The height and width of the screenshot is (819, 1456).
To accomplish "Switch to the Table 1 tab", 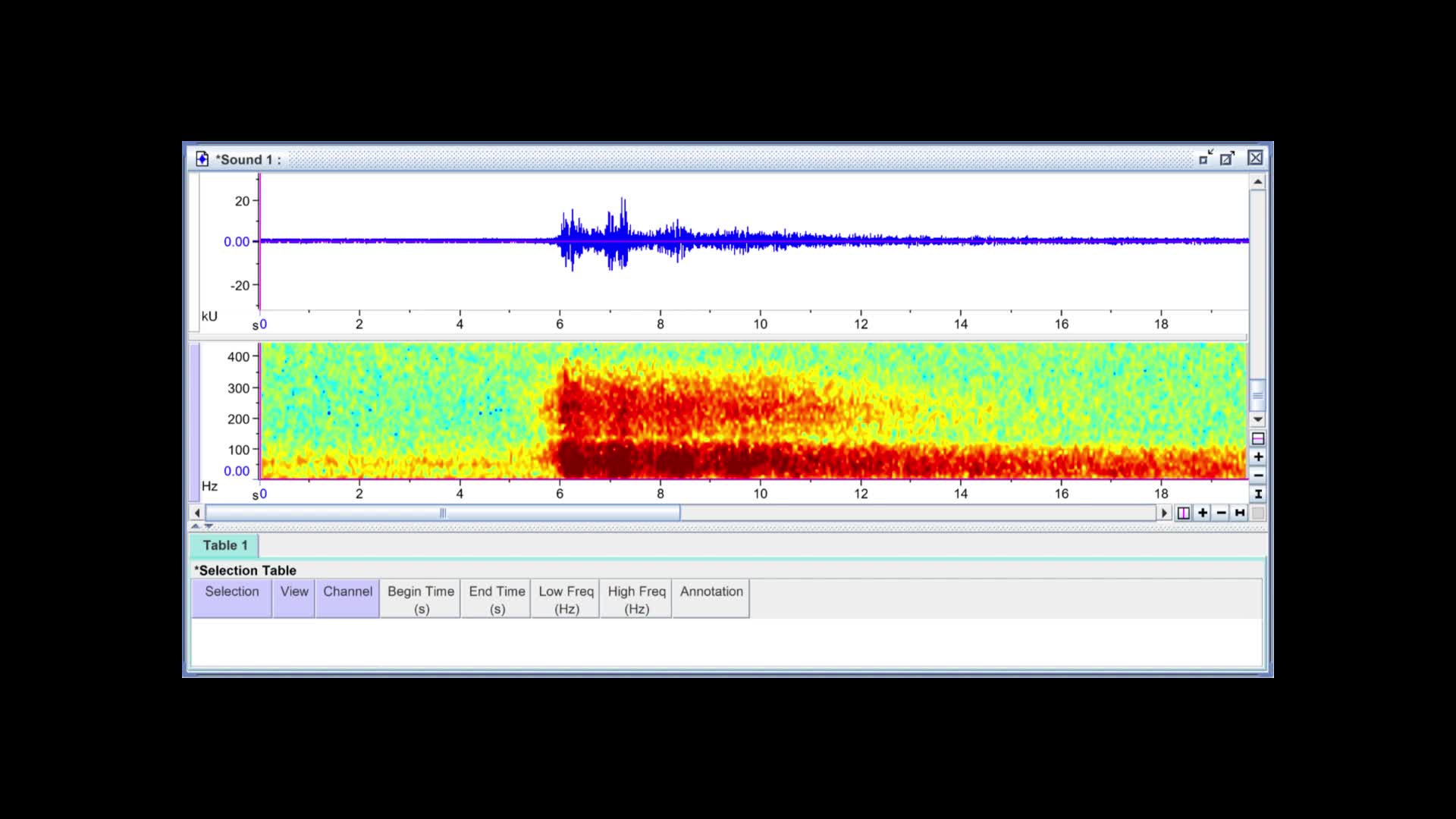I will (224, 545).
